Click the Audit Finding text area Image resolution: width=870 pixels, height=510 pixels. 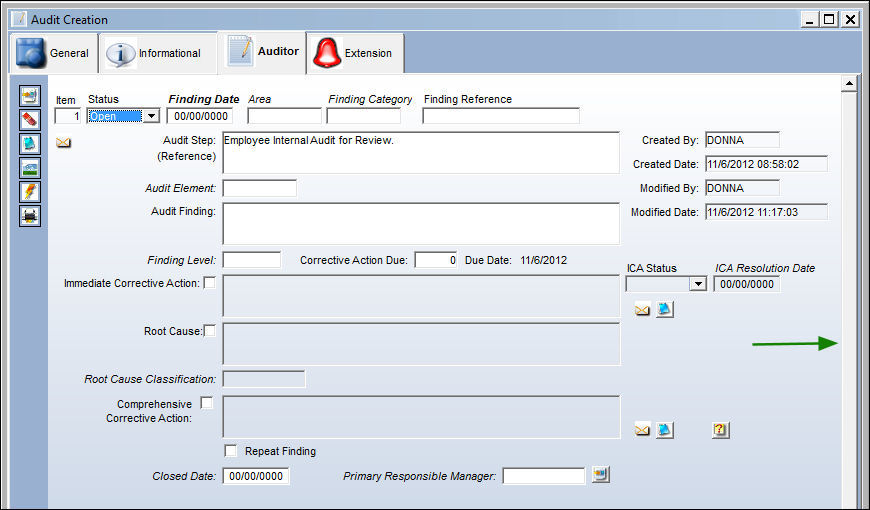[x=421, y=224]
